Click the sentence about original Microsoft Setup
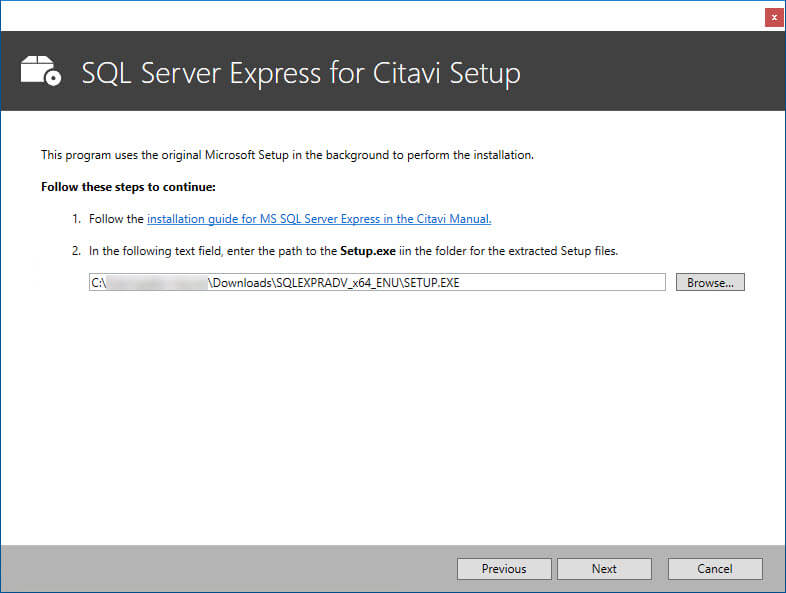The image size is (786, 593). pos(287,155)
